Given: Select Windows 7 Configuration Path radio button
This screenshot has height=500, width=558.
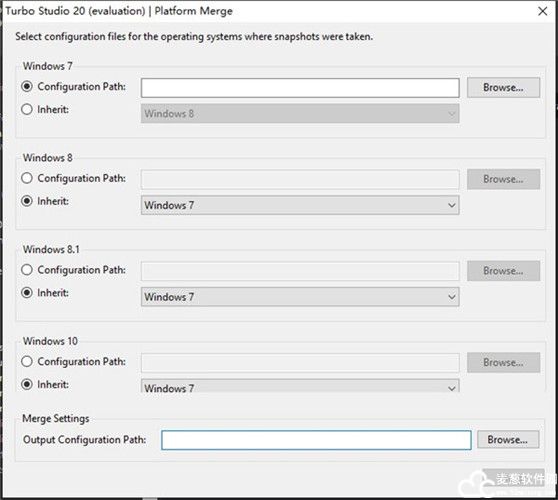Looking at the screenshot, I should [x=27, y=86].
